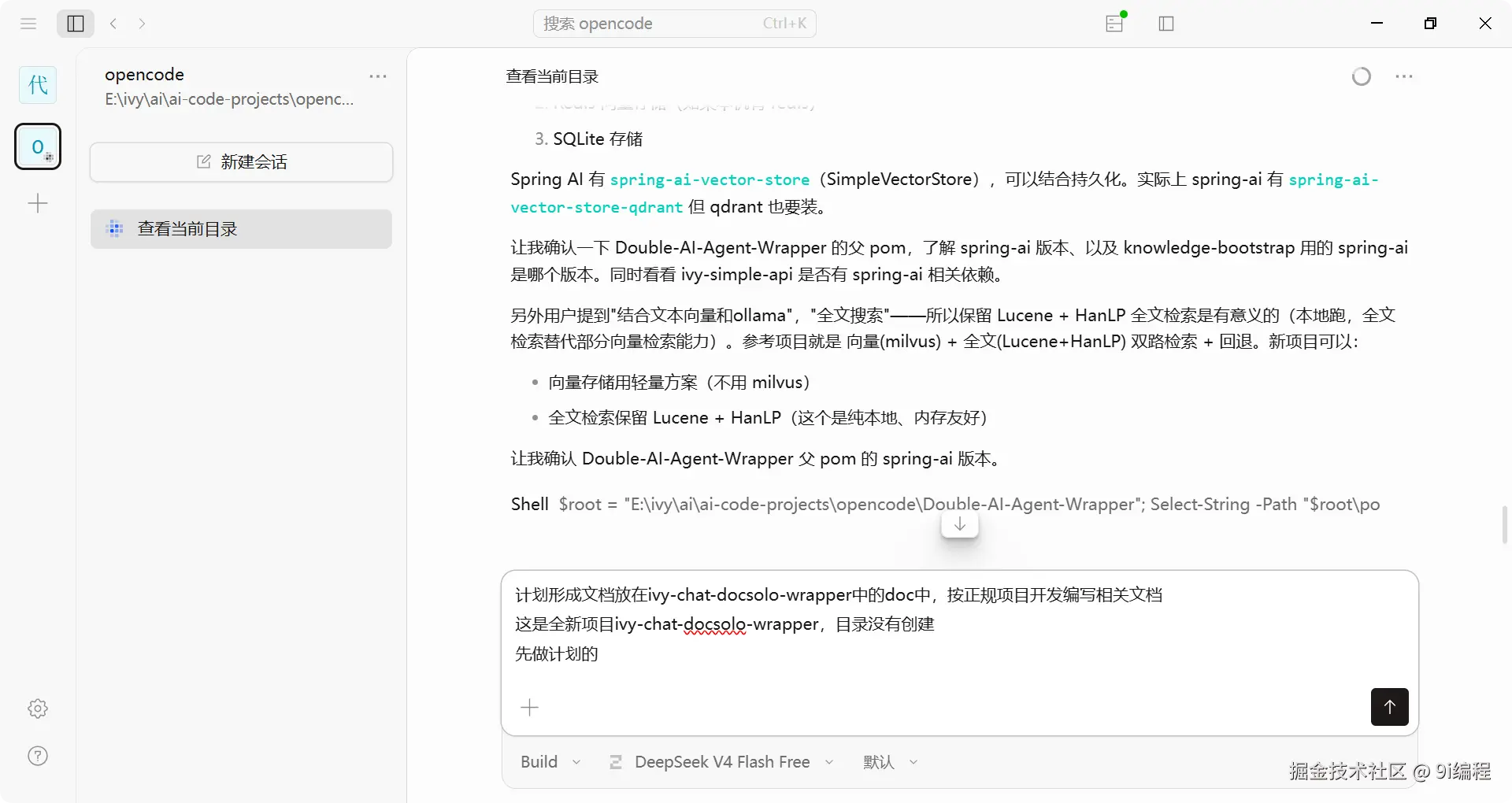Send the message with the up-arrow button
Viewport: 1512px width, 803px height.
pyautogui.click(x=1389, y=707)
